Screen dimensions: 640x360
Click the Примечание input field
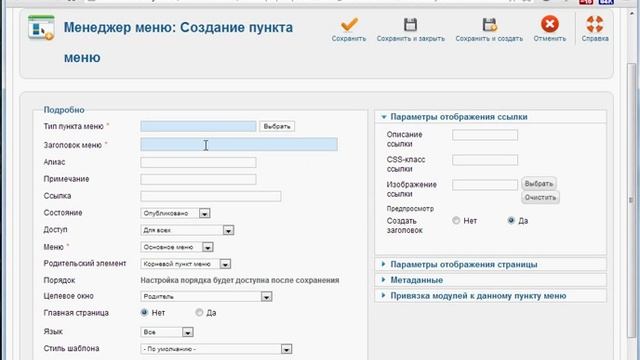198,179
